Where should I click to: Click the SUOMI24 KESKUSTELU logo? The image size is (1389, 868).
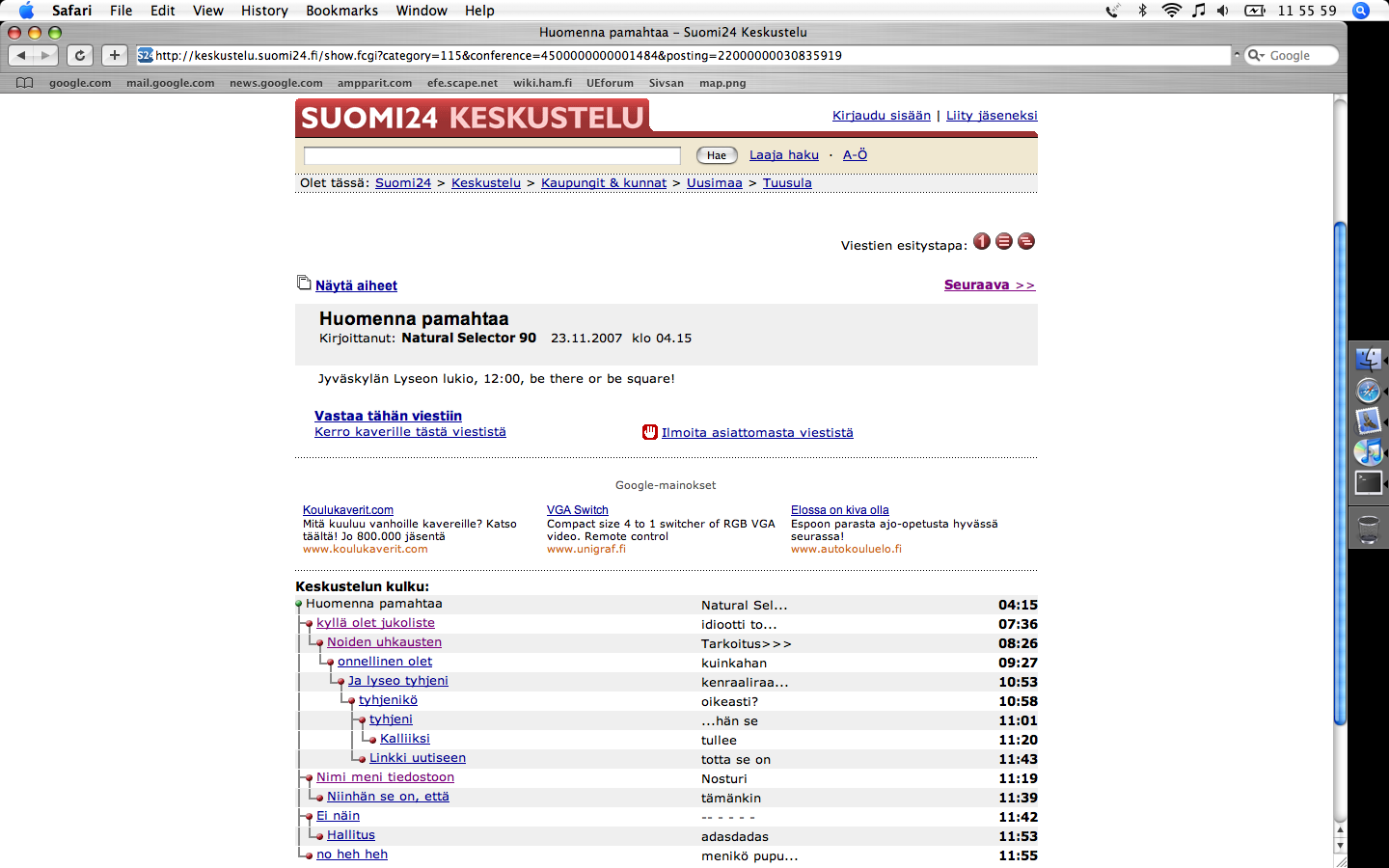(473, 117)
